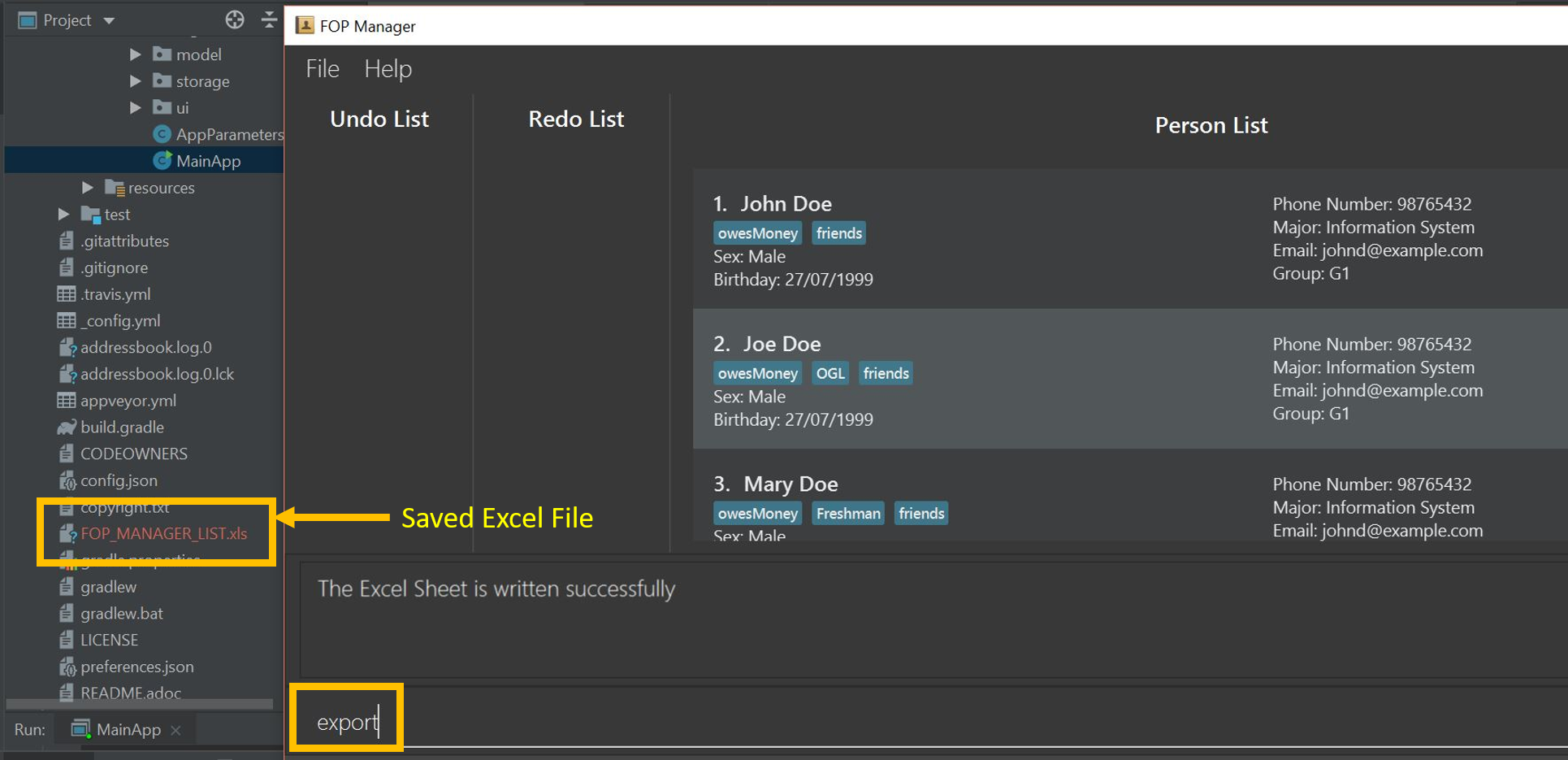Click the CODEOWNERS file icon
1568x760 pixels.
(67, 454)
